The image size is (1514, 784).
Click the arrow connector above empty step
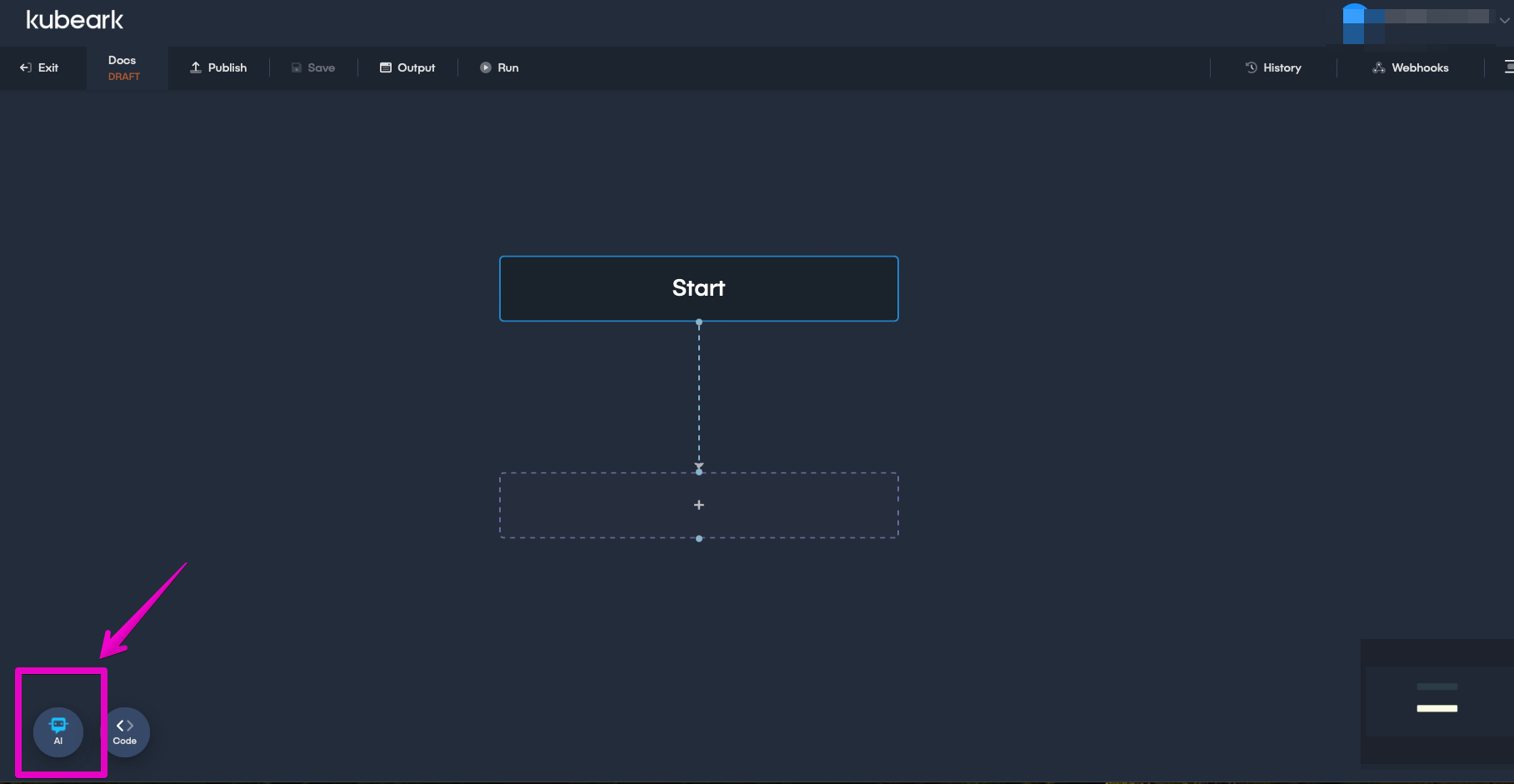click(699, 468)
